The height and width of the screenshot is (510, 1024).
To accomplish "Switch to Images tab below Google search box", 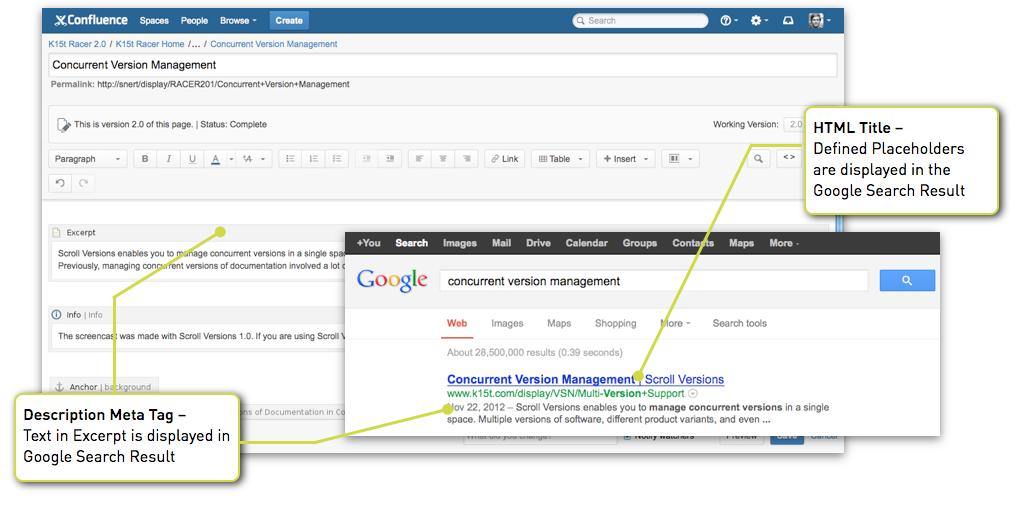I will pyautogui.click(x=507, y=323).
